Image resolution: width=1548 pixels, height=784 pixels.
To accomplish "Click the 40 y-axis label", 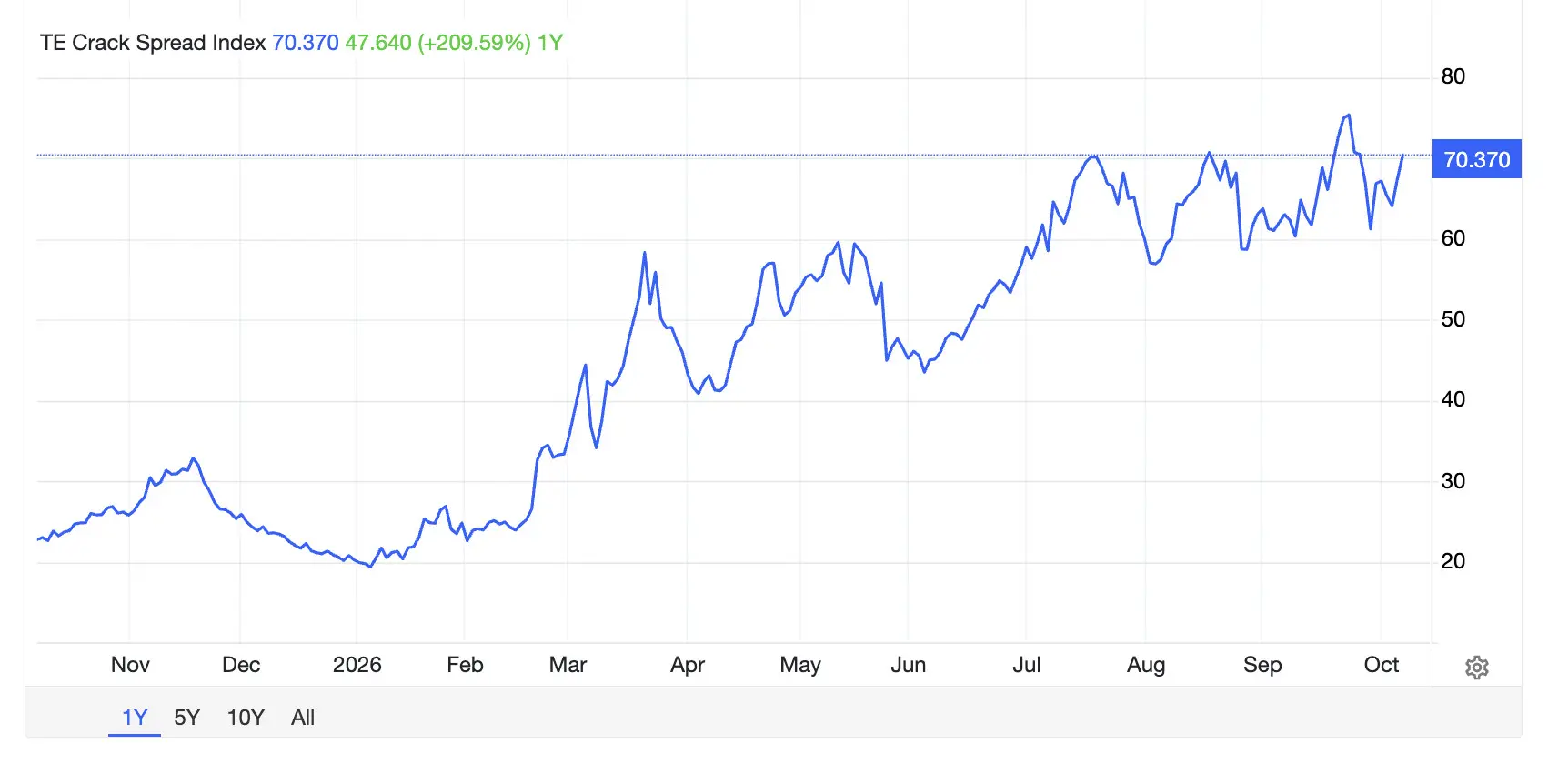I will [x=1453, y=399].
